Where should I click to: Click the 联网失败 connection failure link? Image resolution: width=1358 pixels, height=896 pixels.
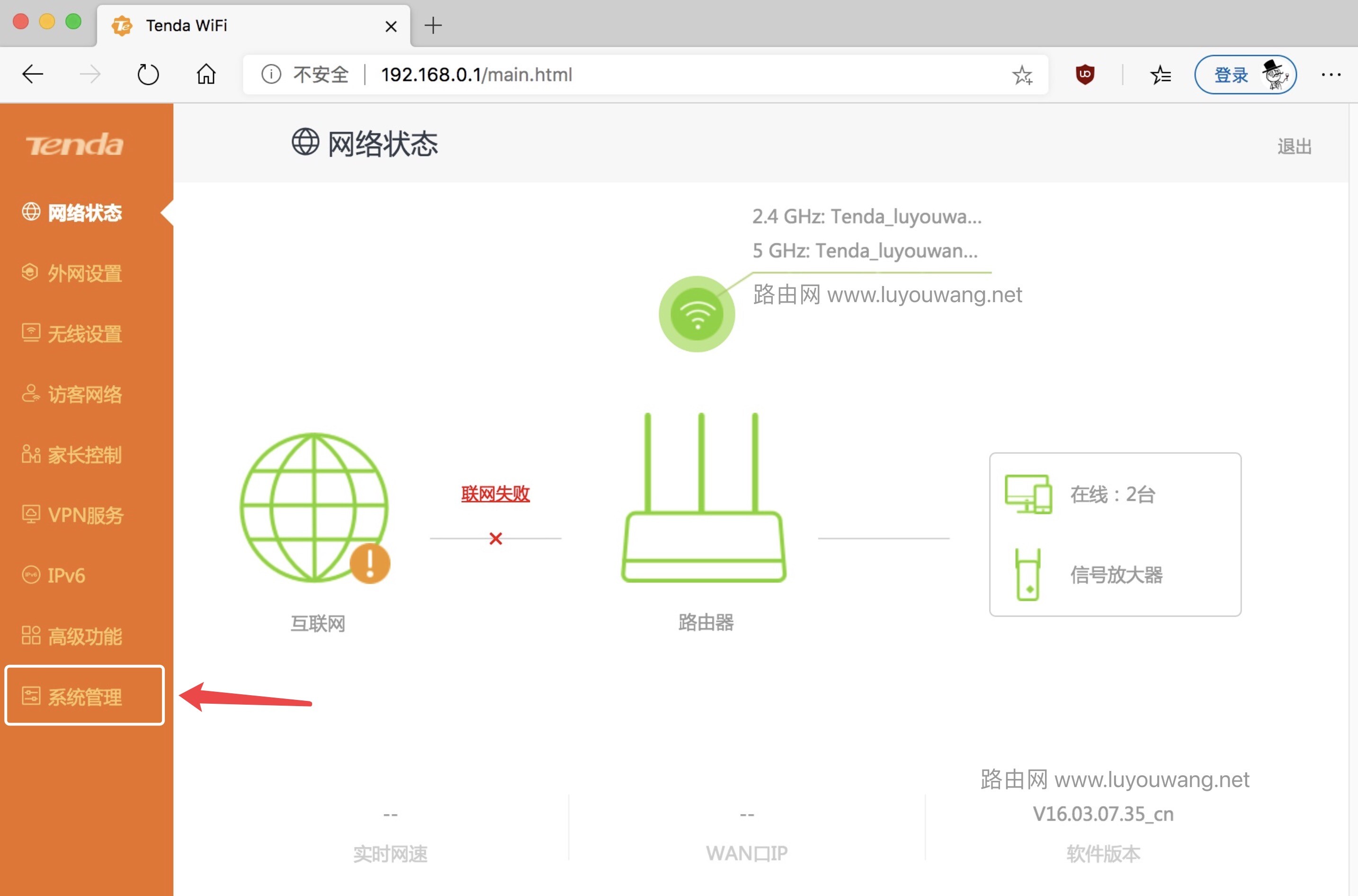point(495,494)
